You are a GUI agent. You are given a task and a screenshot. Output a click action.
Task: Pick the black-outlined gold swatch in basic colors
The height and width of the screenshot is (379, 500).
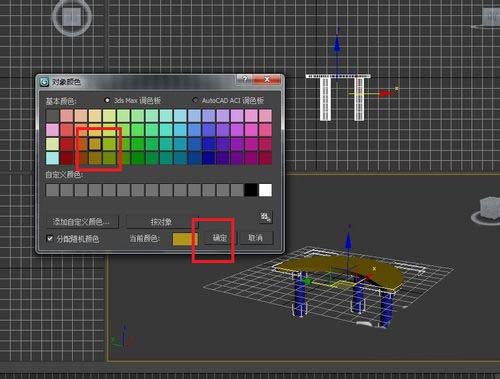point(95,144)
